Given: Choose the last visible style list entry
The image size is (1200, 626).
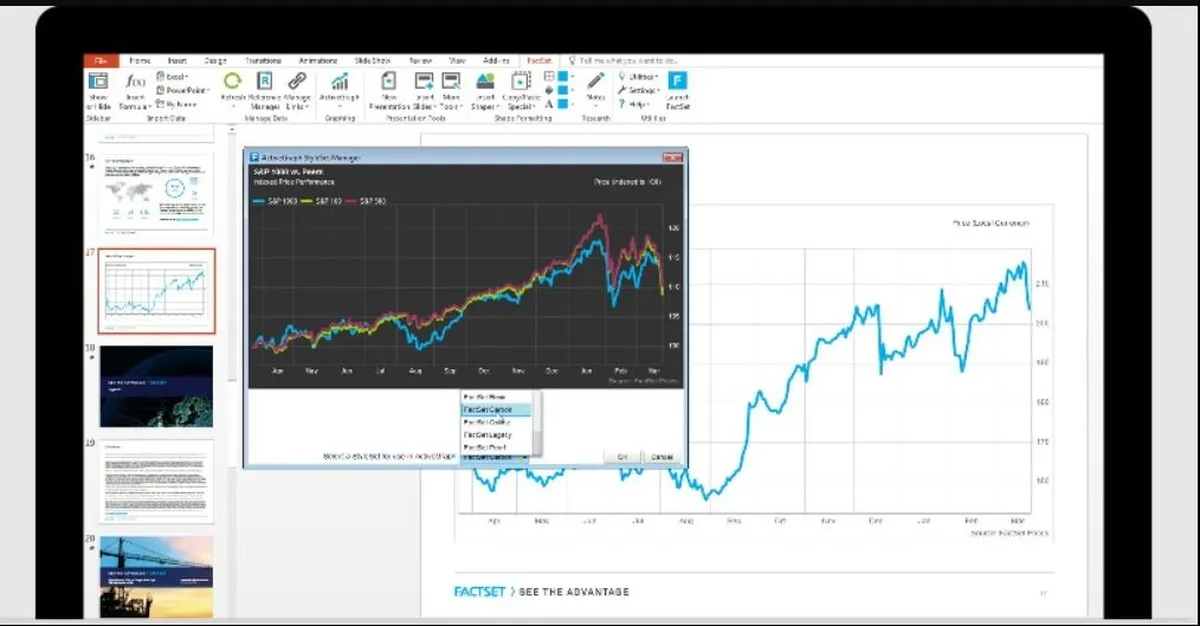Looking at the screenshot, I should click(x=496, y=448).
